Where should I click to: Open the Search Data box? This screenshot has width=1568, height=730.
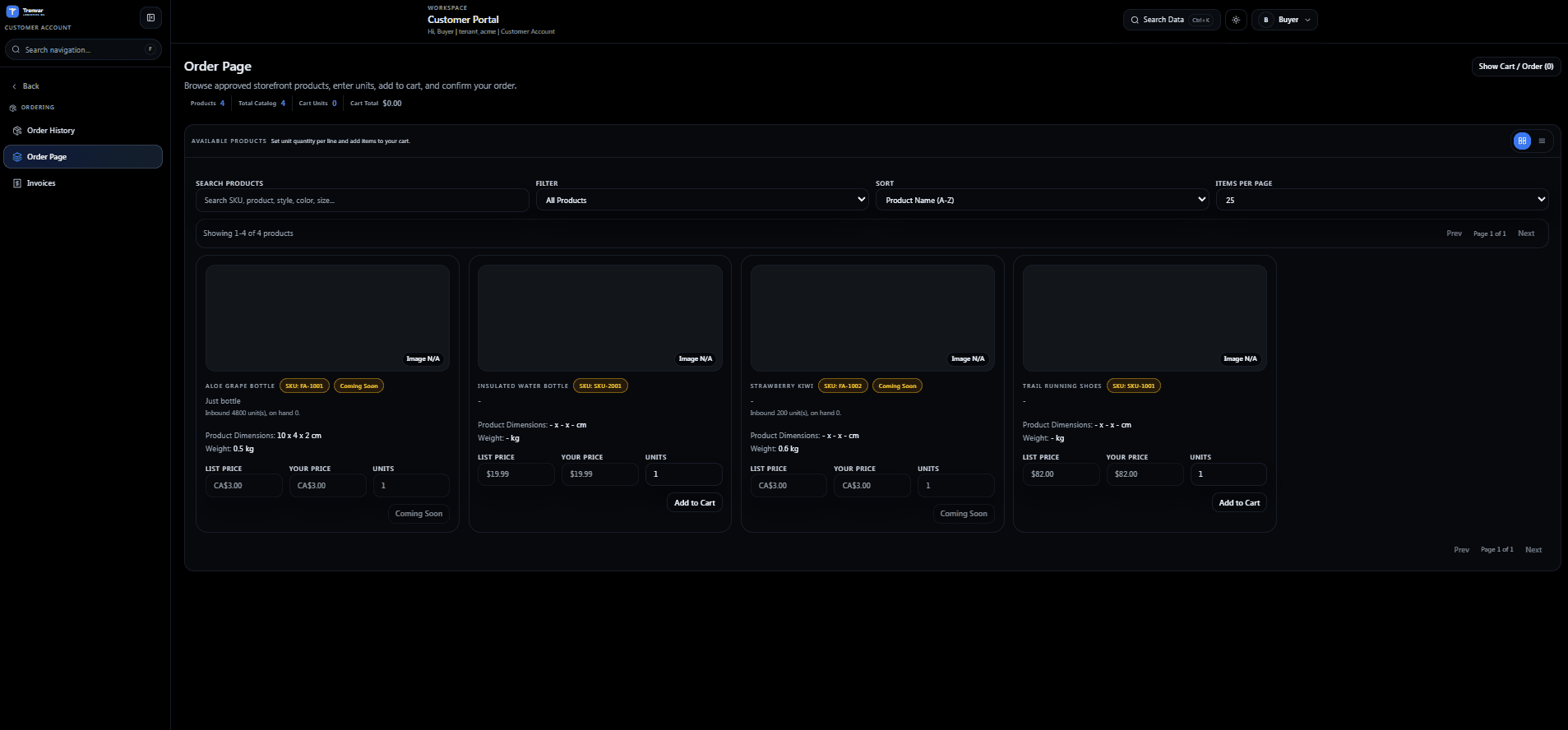1172,20
